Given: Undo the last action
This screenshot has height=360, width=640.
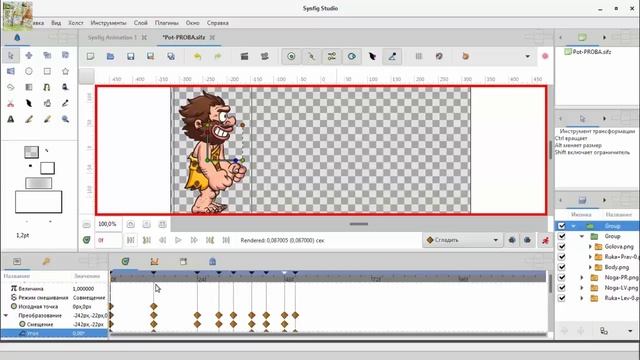Looking at the screenshot, I should coord(198,56).
